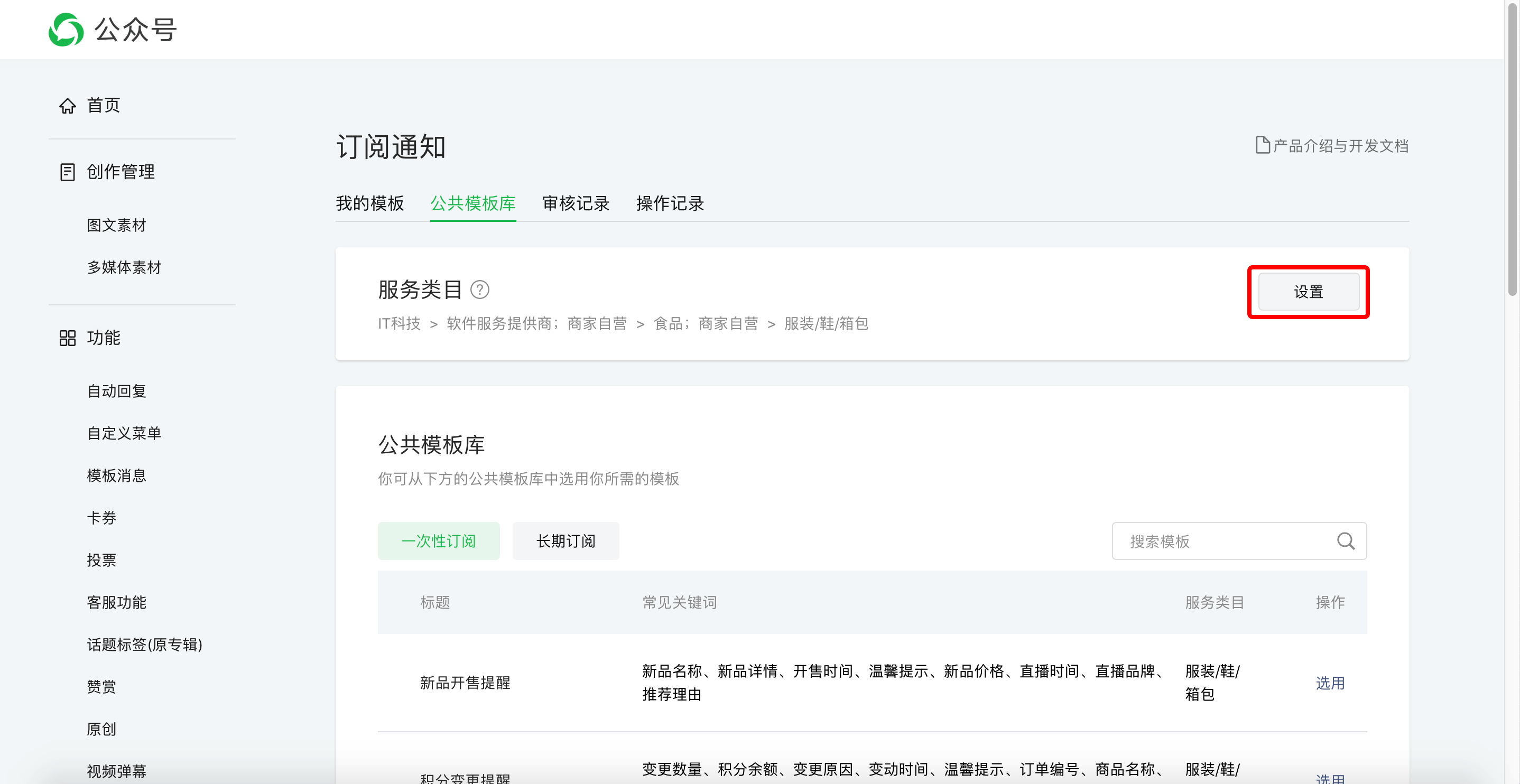Click the 首页 home icon
Viewport: 1520px width, 784px height.
(x=67, y=106)
